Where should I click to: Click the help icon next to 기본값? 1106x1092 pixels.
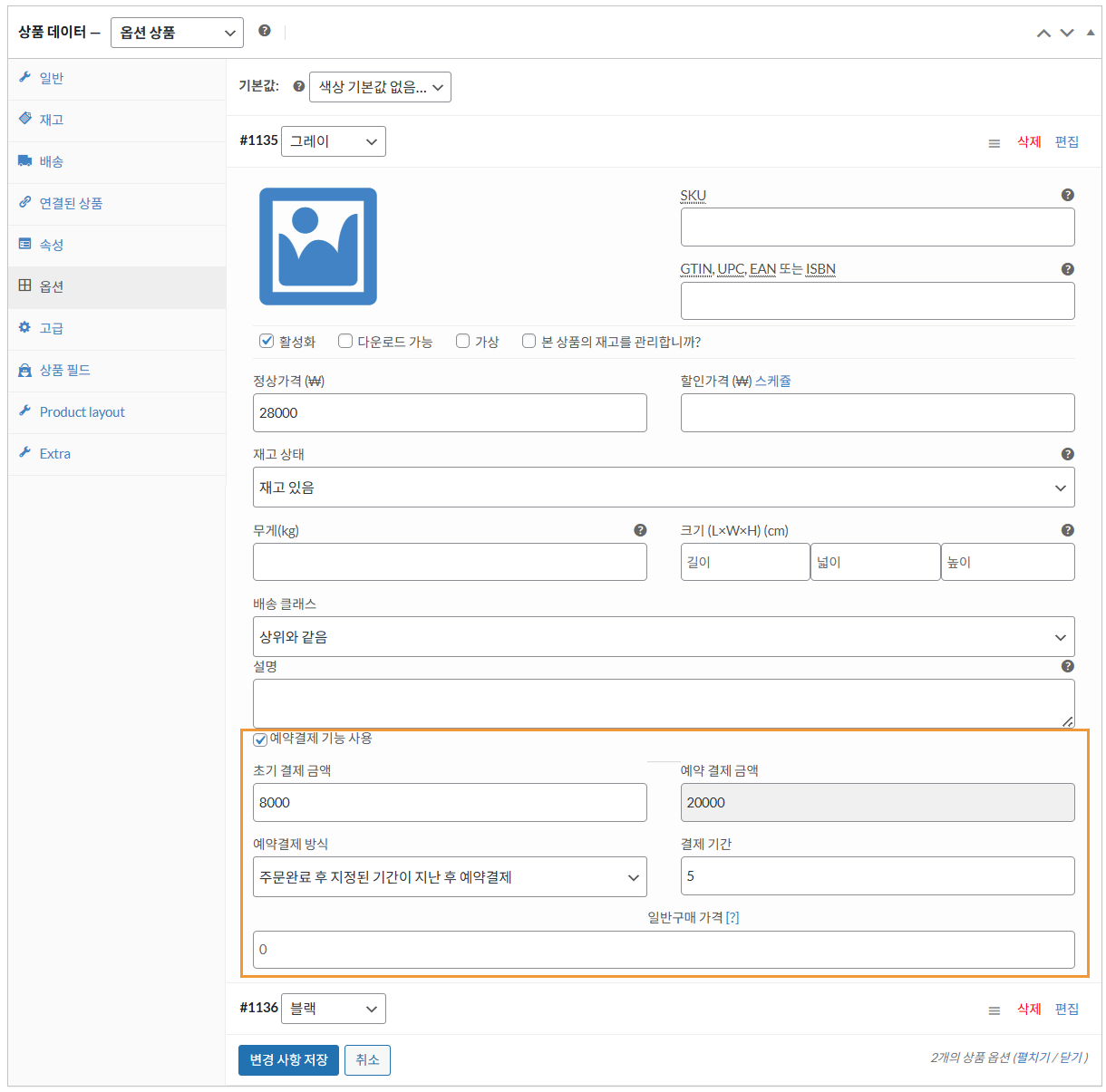coord(298,87)
